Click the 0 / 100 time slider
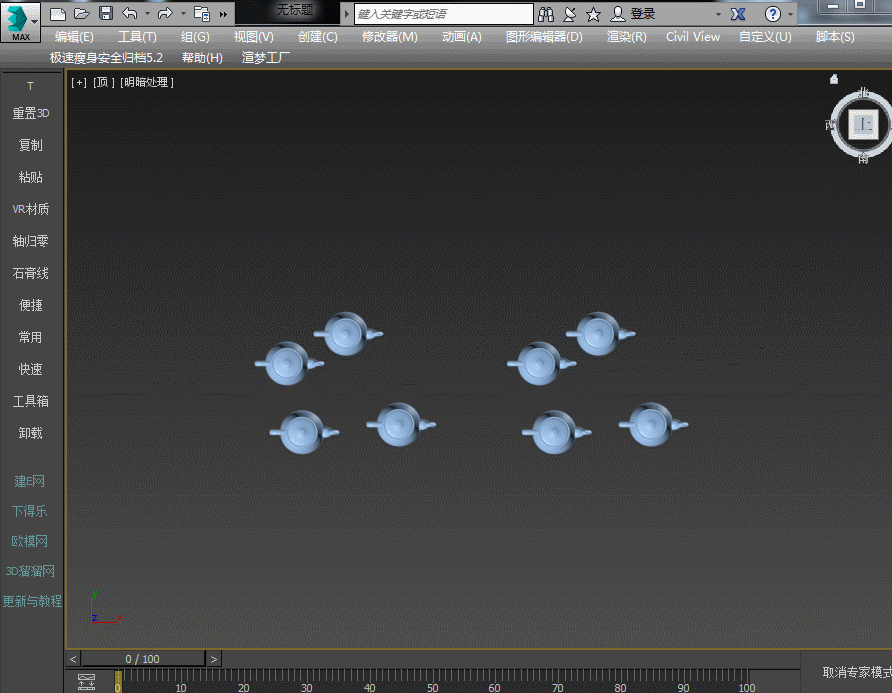This screenshot has height=693, width=892. (x=143, y=659)
